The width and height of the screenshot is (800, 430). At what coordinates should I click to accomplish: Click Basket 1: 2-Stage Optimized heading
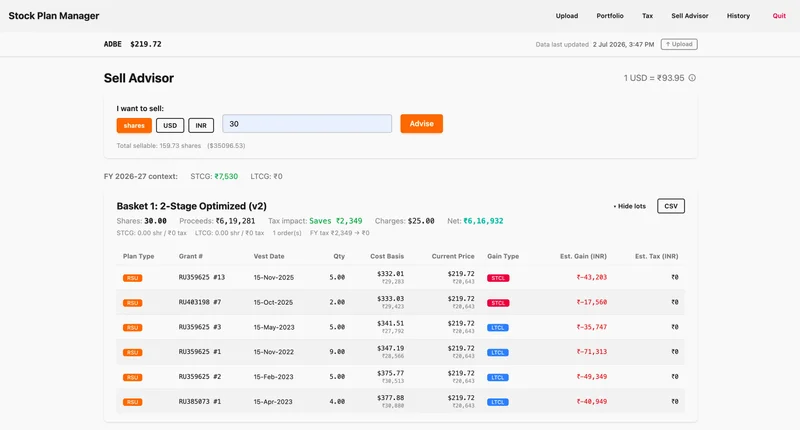pos(191,206)
